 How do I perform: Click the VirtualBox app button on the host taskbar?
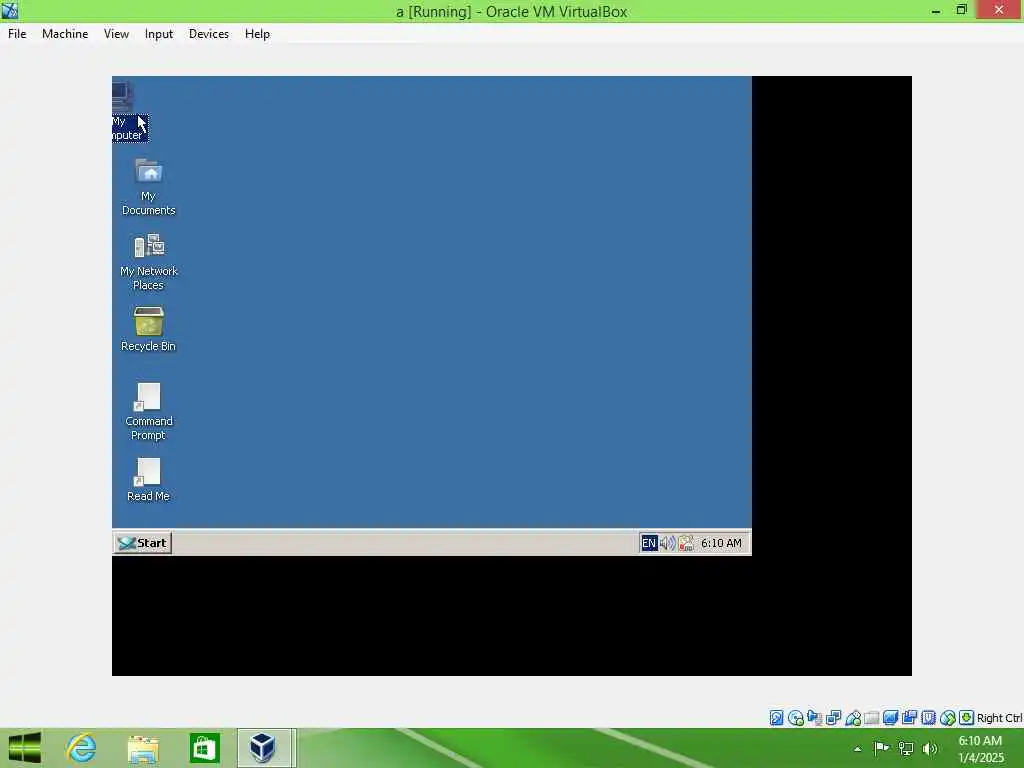coord(263,748)
